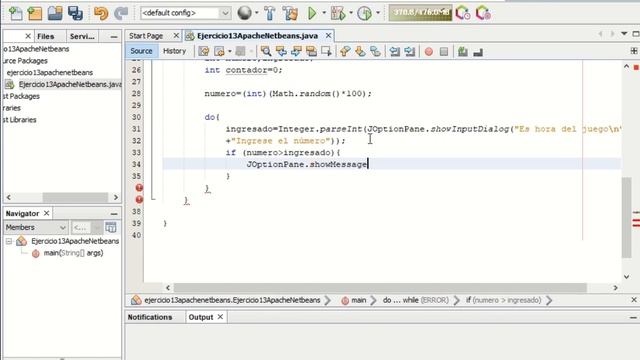Screen dimensions: 640x360
Task: Open the Profile Project dropdown arrow
Action: coord(378,13)
